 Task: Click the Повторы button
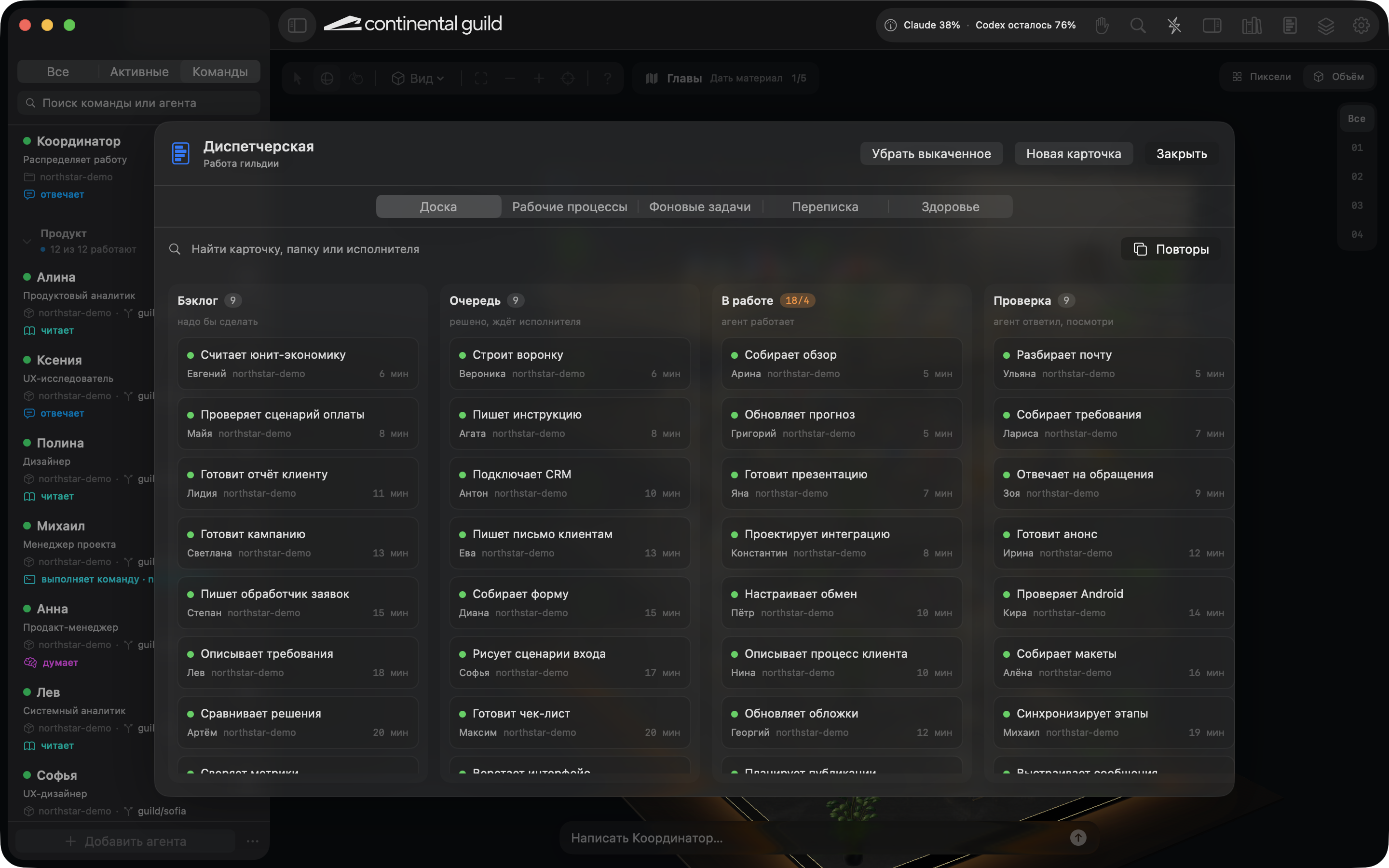(1171, 249)
